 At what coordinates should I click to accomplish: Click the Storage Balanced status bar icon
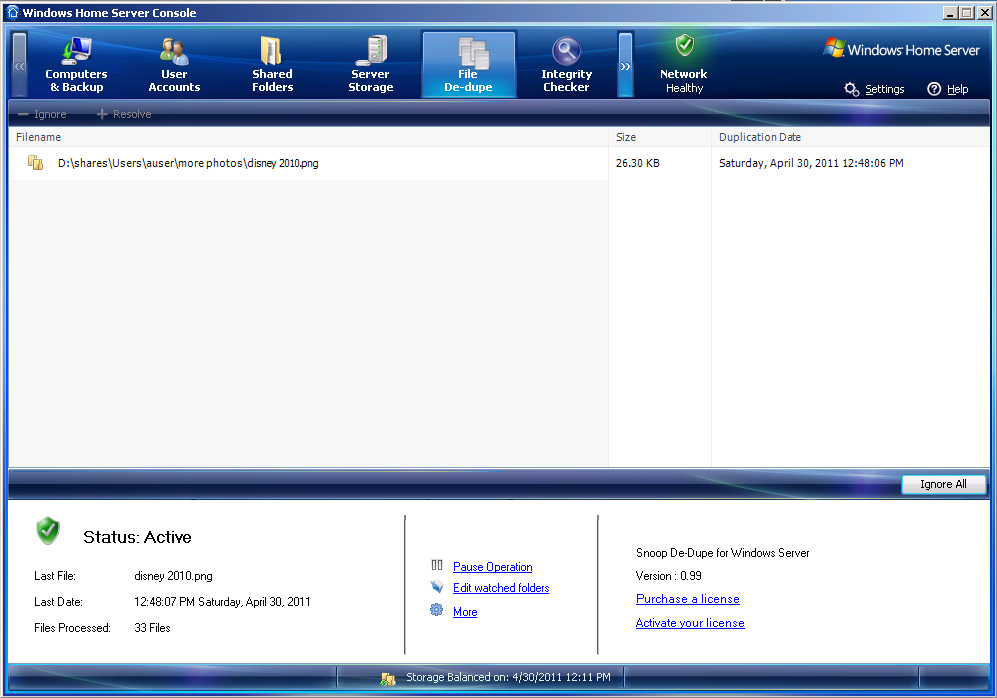pos(388,679)
